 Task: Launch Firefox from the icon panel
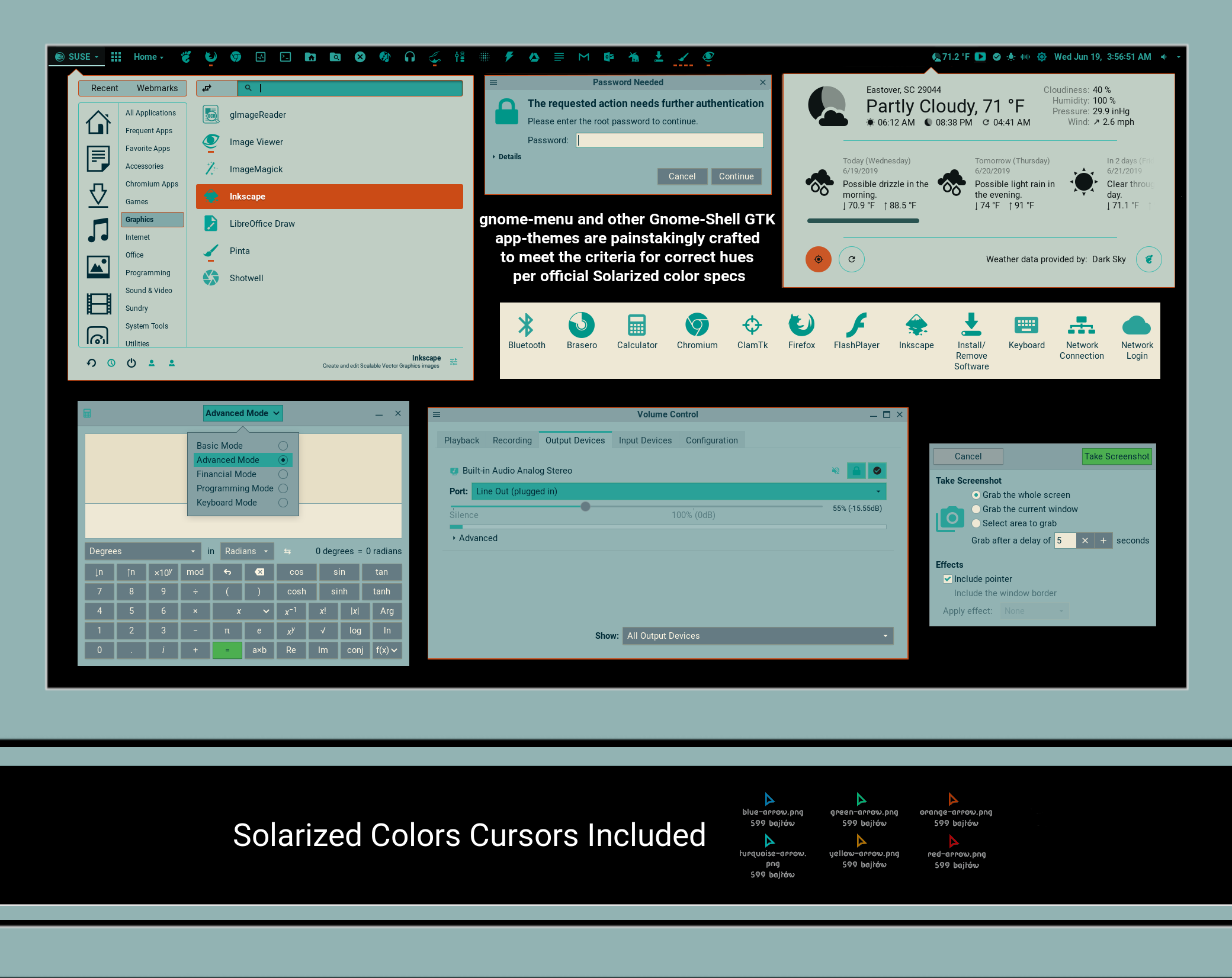(801, 325)
